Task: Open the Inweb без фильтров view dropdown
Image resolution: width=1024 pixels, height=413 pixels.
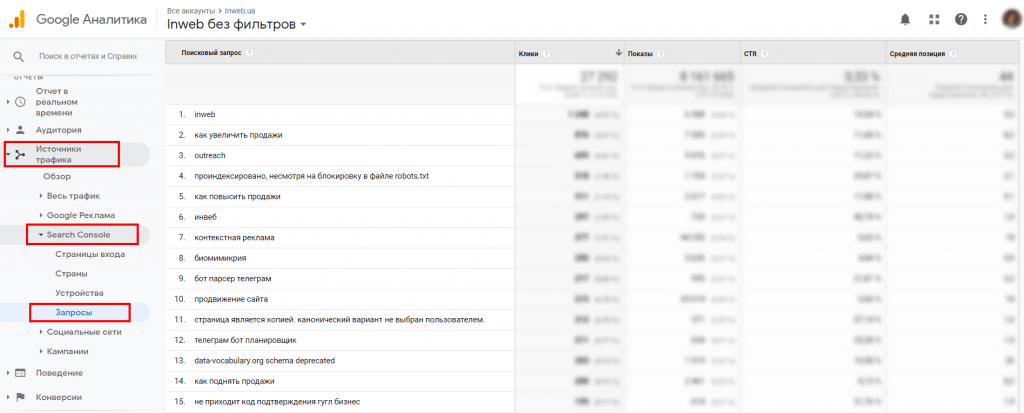Action: click(237, 25)
